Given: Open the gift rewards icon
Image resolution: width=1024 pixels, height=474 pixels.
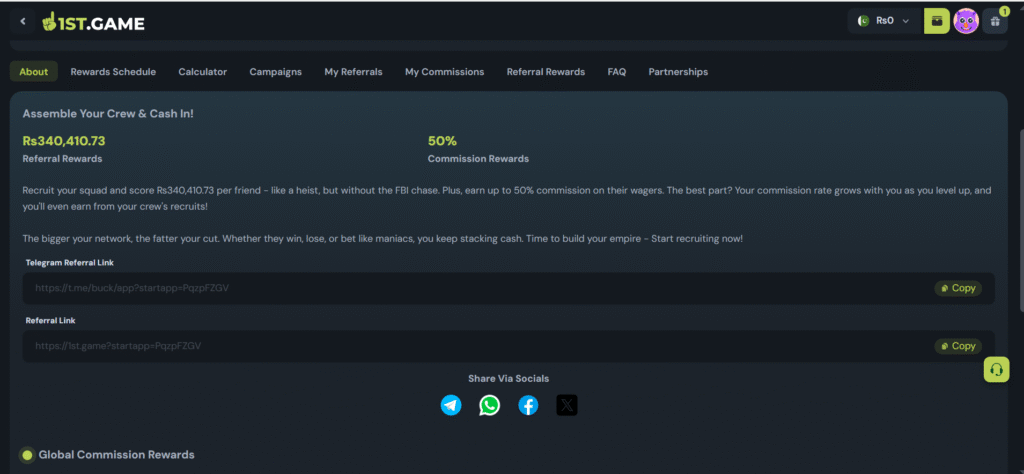Looking at the screenshot, I should (994, 21).
